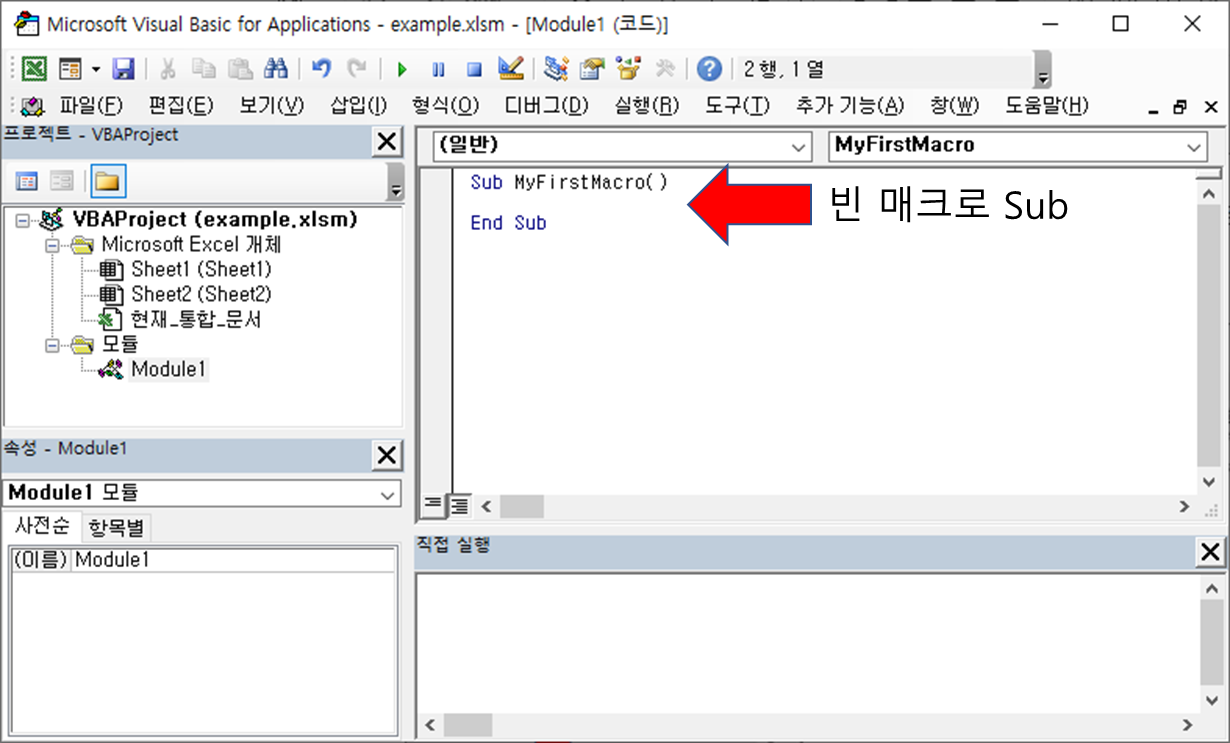Open the 추가 기능(A) menu
The height and width of the screenshot is (743, 1230).
849,106
